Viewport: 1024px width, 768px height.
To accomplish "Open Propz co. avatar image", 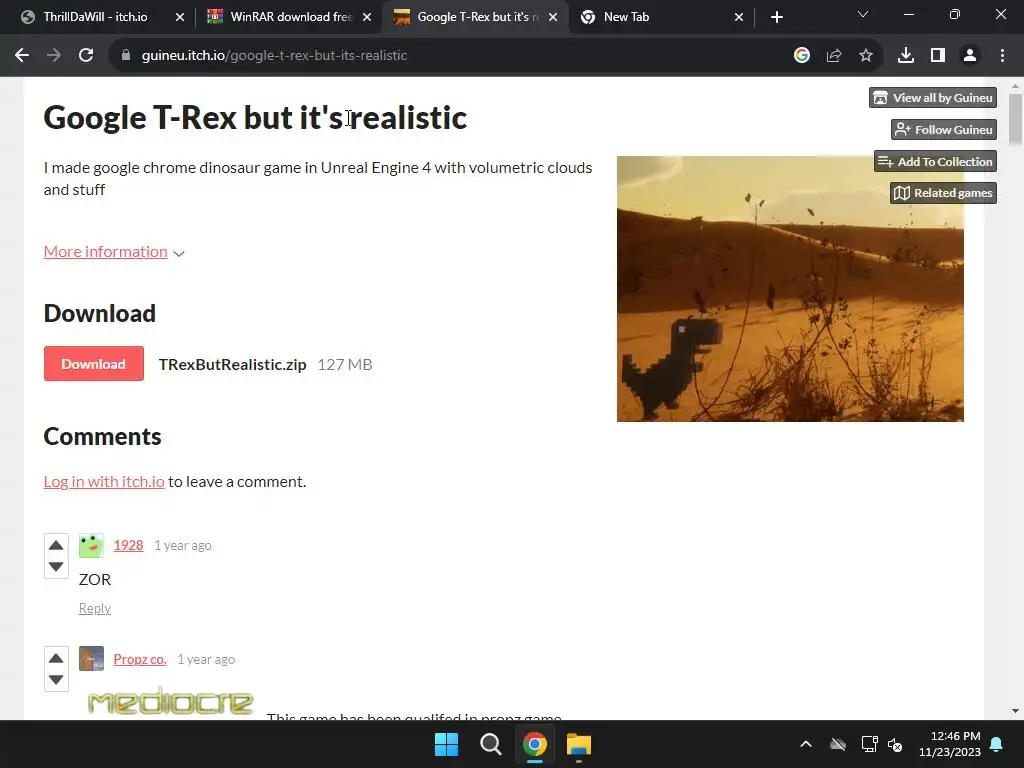I will 91,658.
